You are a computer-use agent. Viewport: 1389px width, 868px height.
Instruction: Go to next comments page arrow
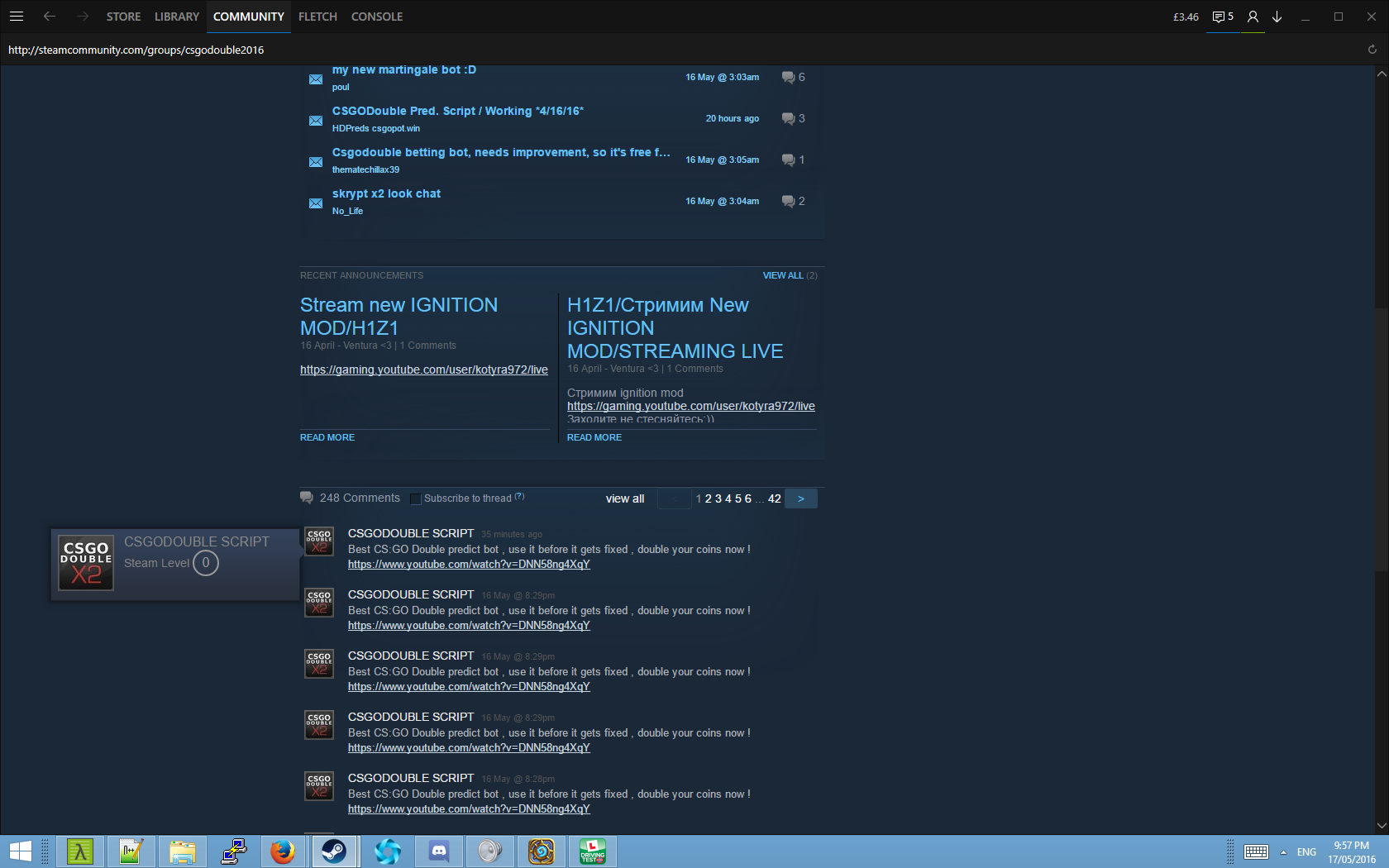[x=800, y=498]
